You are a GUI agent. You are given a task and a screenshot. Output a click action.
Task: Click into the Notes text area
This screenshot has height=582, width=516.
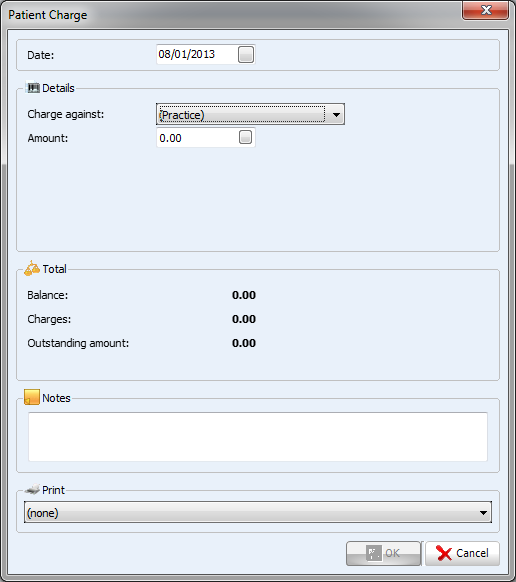[x=258, y=436]
